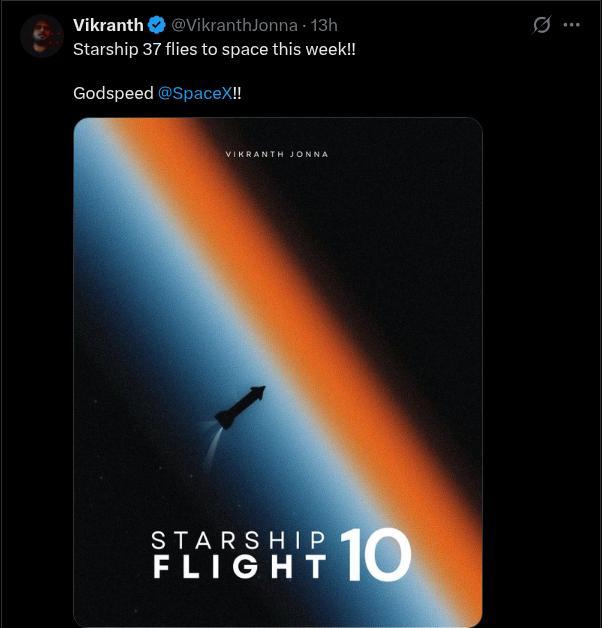The image size is (602, 628).
Task: Click the large 10 numeral on poster
Action: click(x=376, y=555)
